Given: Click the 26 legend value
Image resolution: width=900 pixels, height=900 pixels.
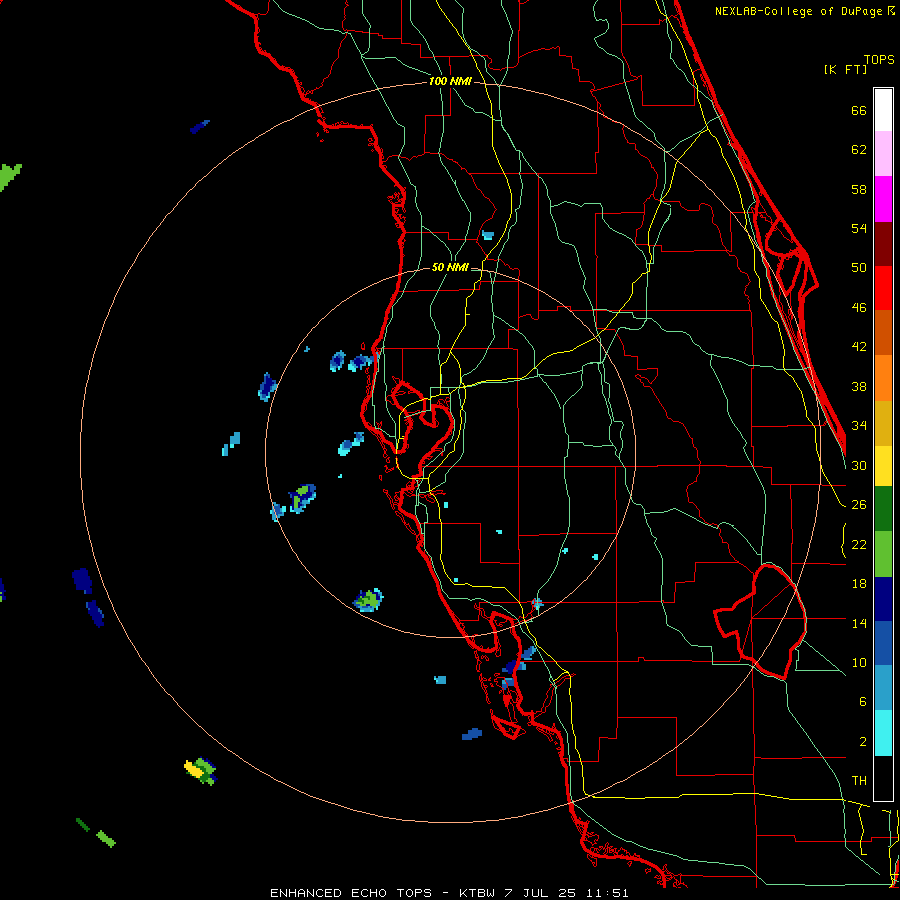Looking at the screenshot, I should (x=859, y=505).
